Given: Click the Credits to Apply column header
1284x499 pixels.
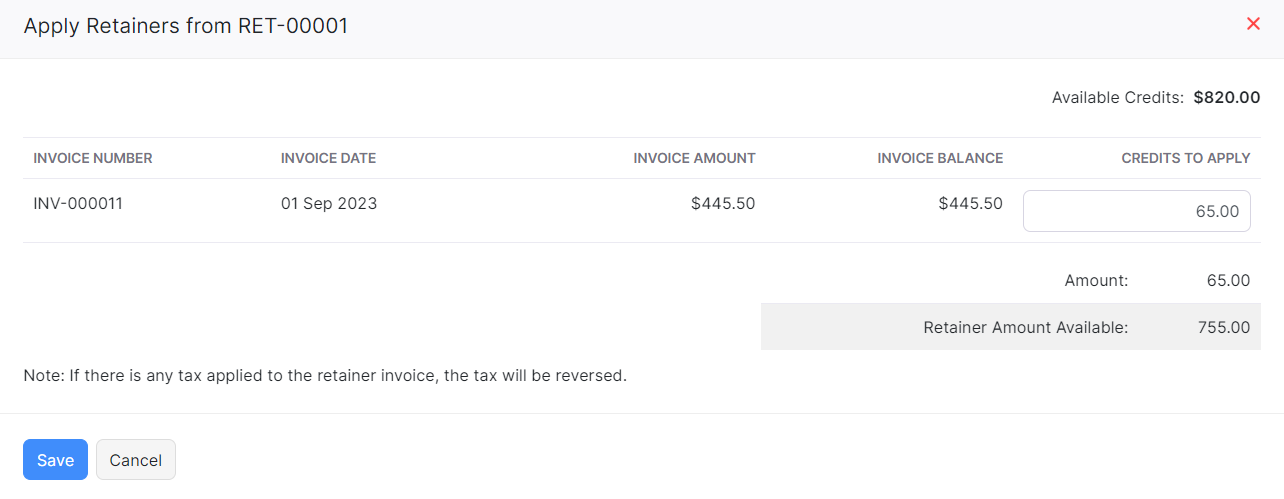Looking at the screenshot, I should coord(1185,158).
